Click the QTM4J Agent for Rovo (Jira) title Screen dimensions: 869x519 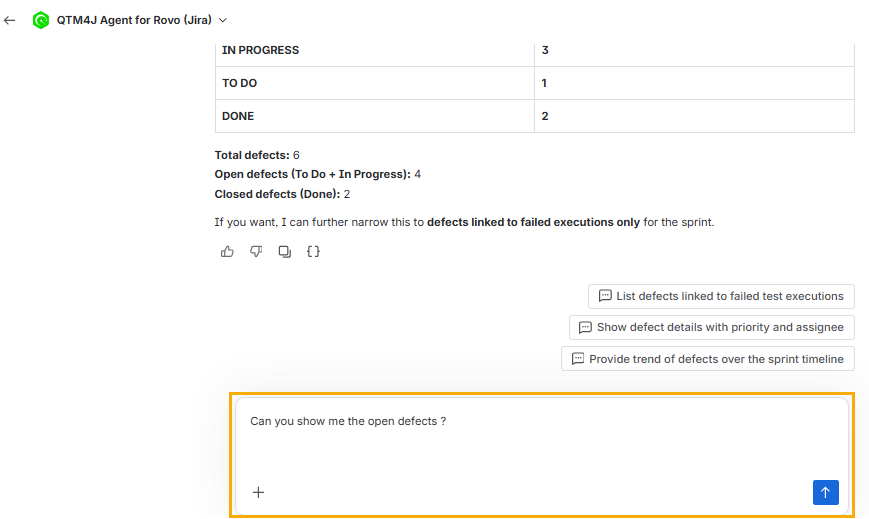[134, 21]
